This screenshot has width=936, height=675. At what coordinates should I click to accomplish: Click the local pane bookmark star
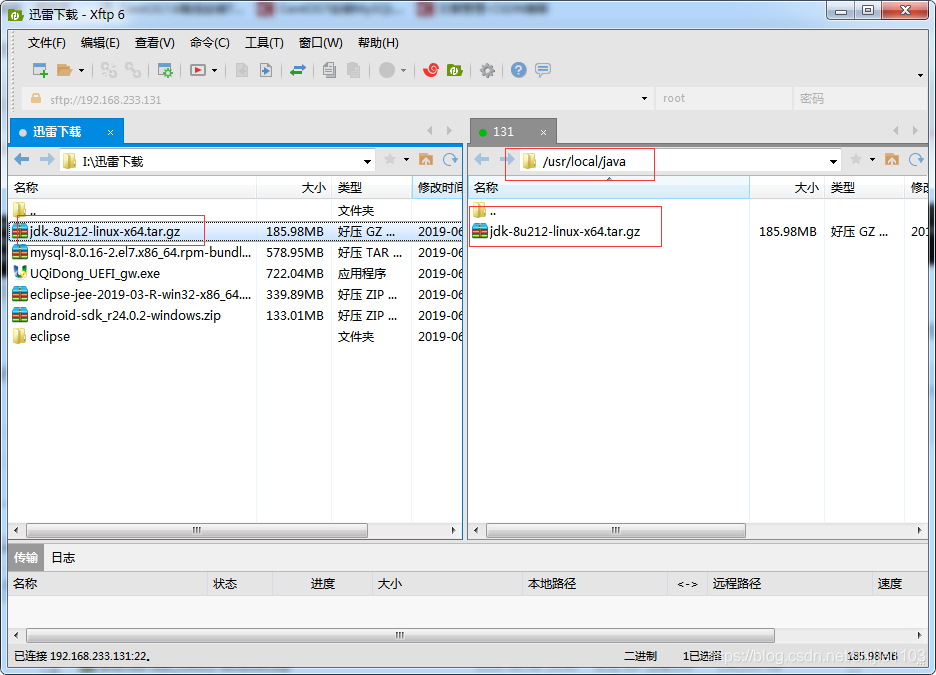tap(390, 159)
